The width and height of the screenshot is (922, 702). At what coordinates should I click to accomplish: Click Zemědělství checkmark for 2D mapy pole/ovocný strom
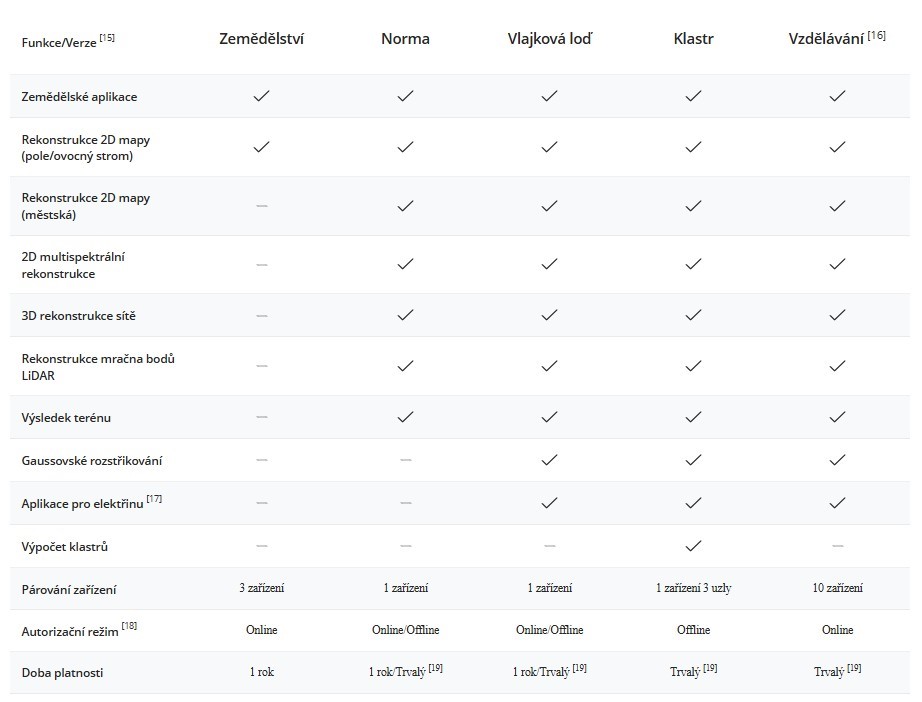(x=261, y=147)
